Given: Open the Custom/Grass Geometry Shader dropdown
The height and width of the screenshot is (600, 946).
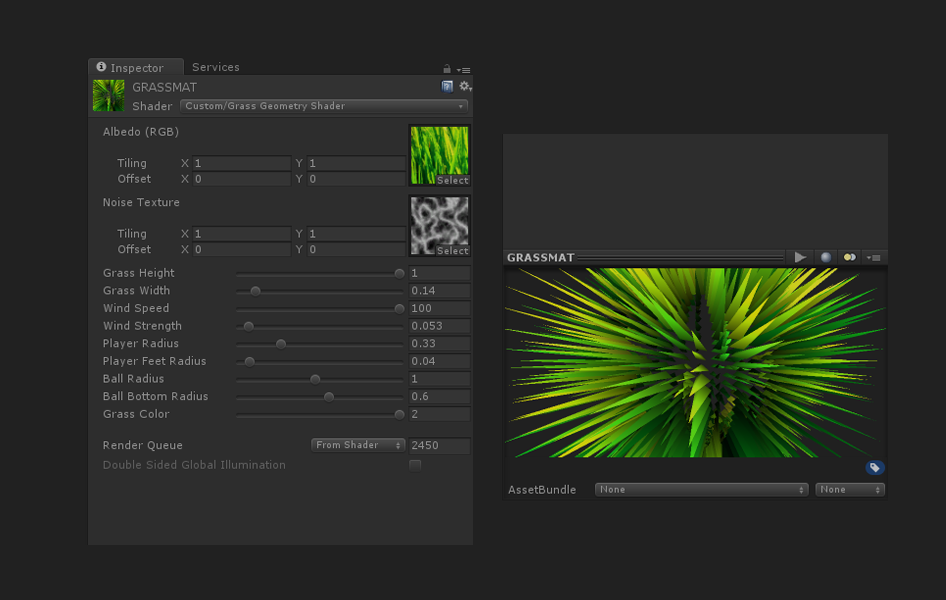Looking at the screenshot, I should coord(324,106).
